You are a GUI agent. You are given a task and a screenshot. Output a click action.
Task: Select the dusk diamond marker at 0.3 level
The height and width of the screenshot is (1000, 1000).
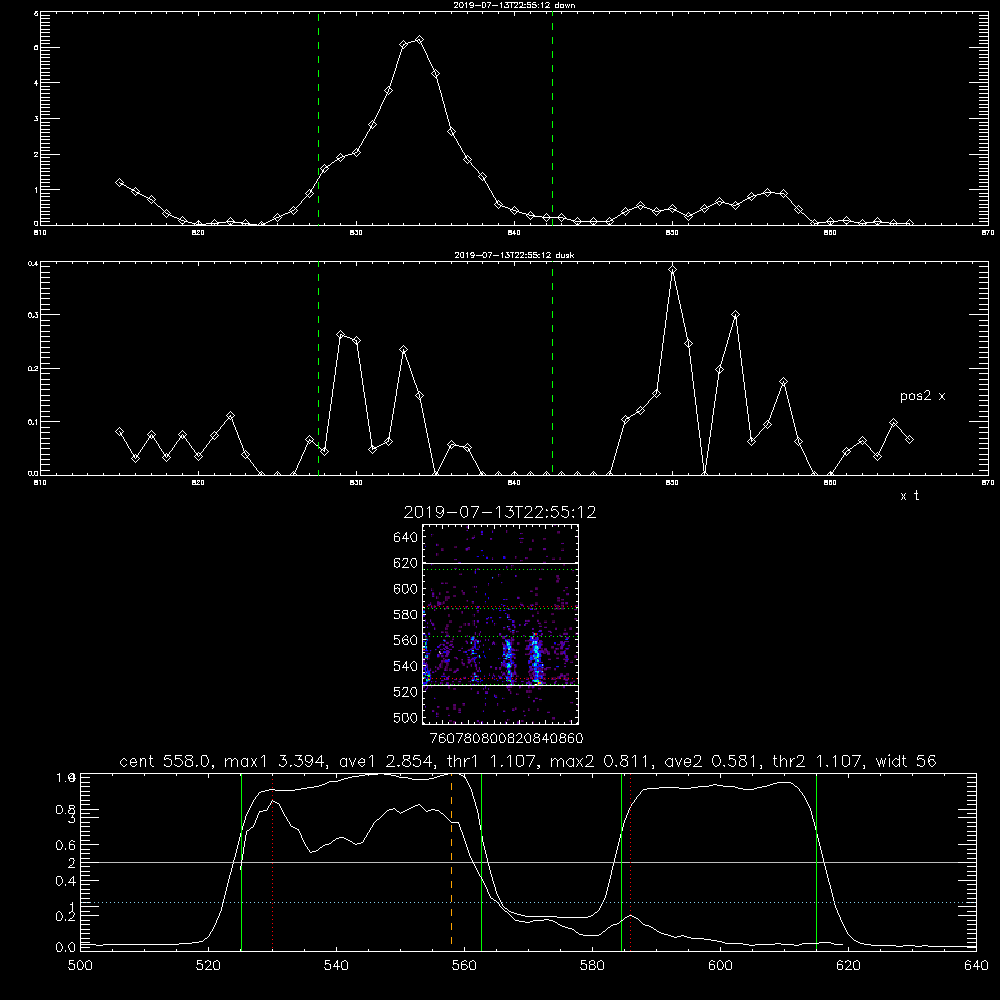pyautogui.click(x=735, y=315)
